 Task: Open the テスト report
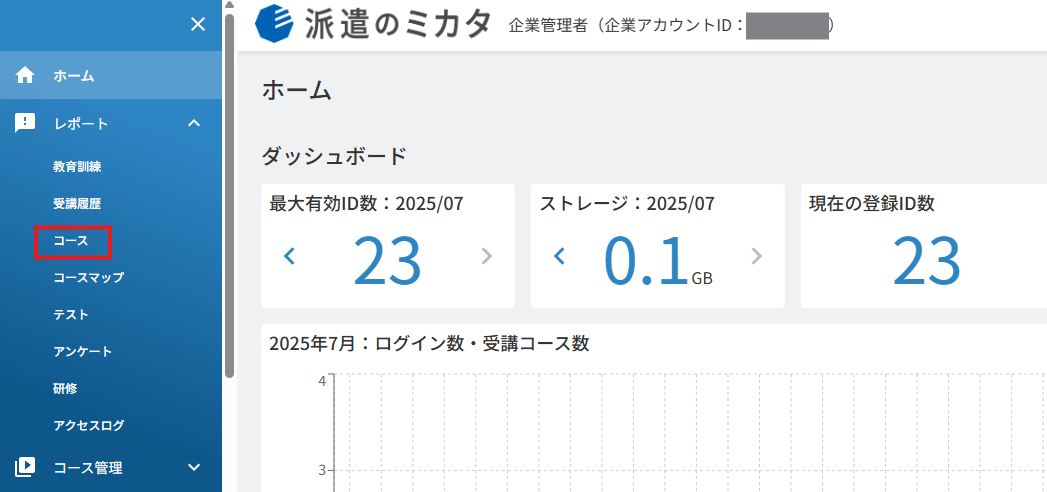(71, 314)
